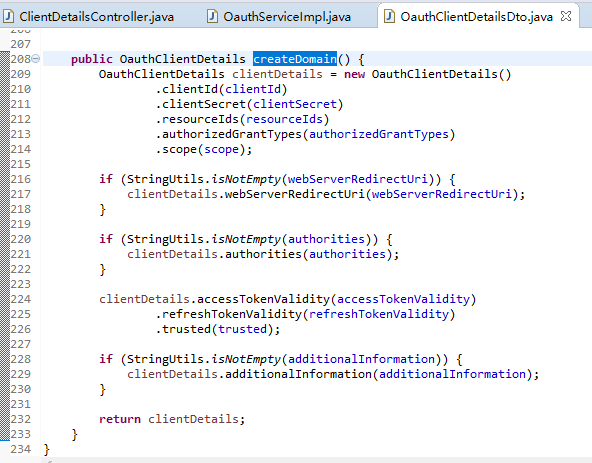Select the OauthClientDetailsDto.java tab
The height and width of the screenshot is (463, 592).
pyautogui.click(x=476, y=17)
